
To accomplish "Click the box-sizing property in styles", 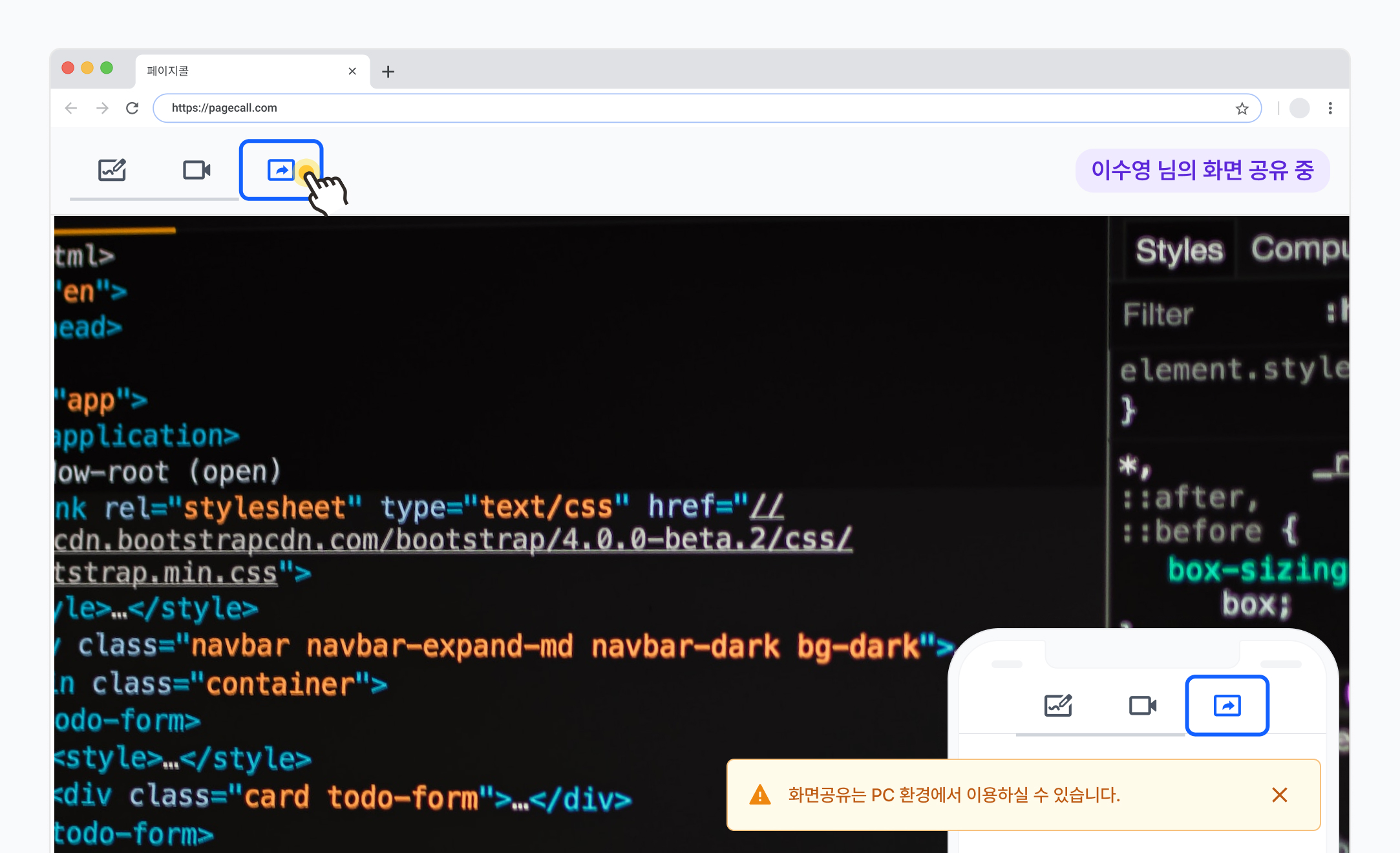I will [1258, 569].
